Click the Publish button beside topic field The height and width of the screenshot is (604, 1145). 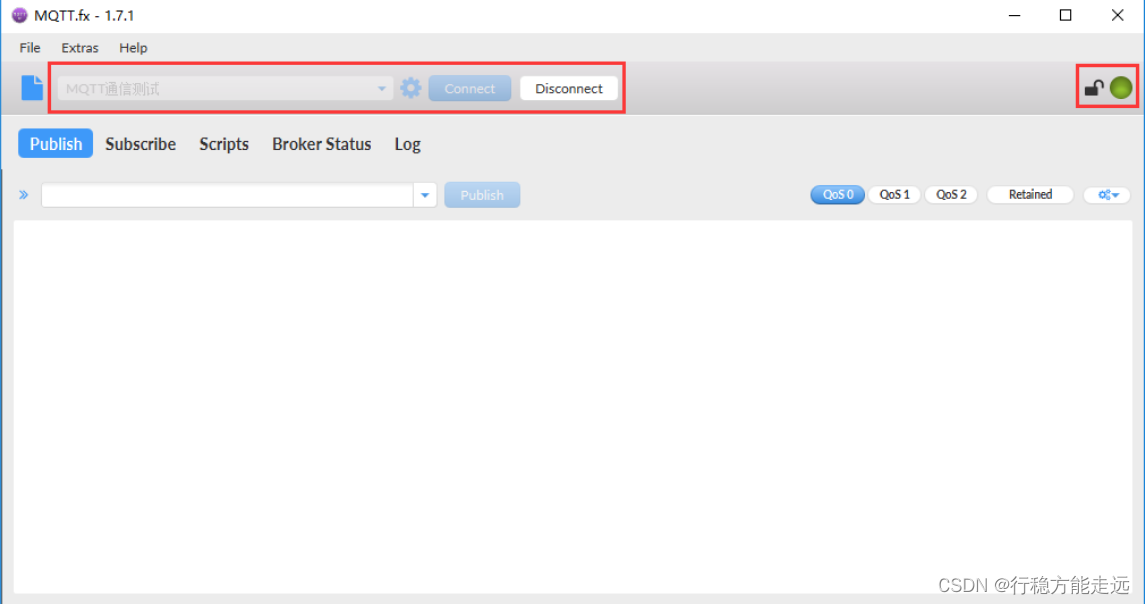point(482,195)
